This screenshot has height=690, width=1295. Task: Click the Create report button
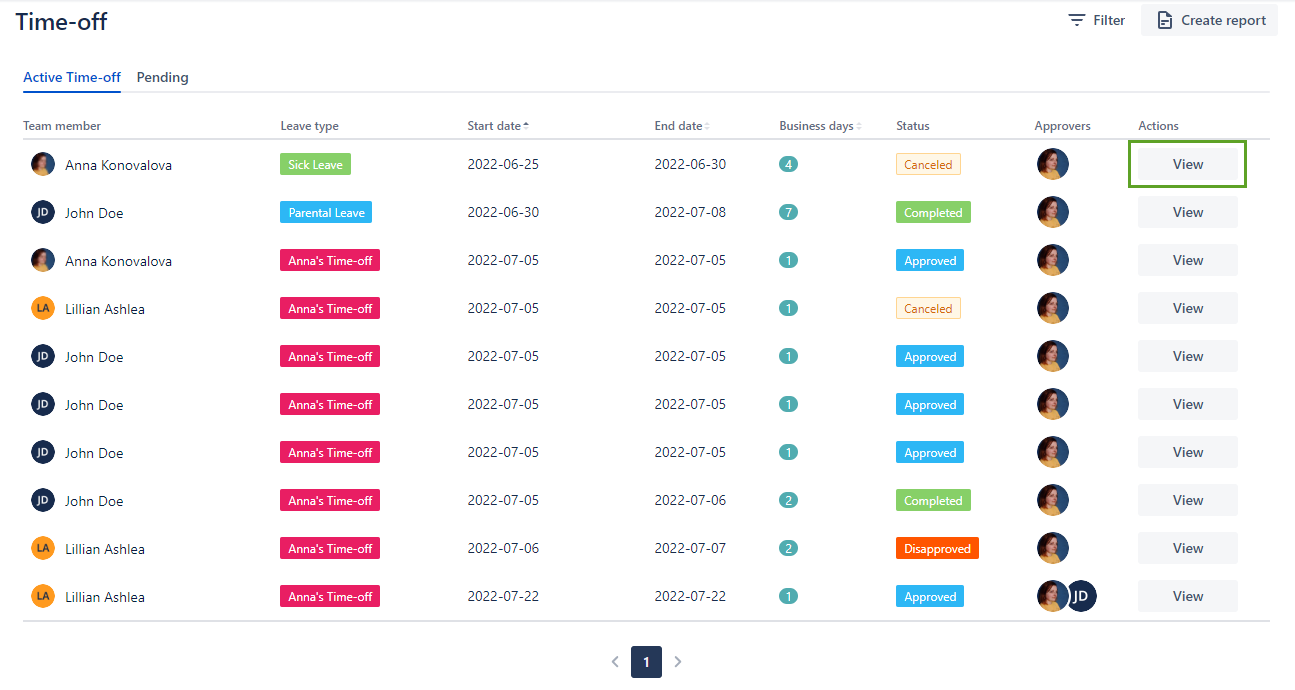1210,20
